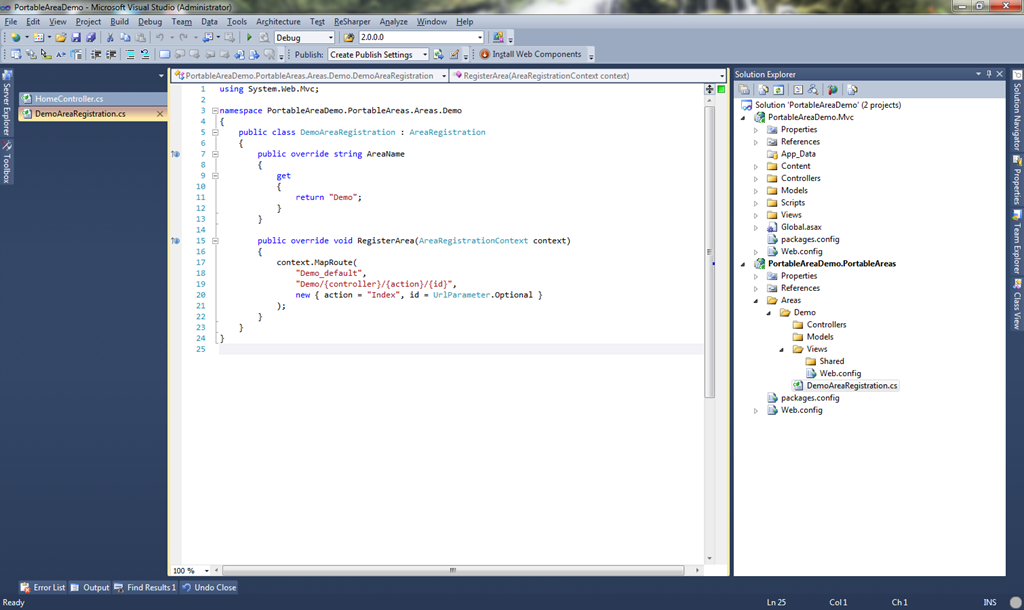
Task: Click the Redo arrow icon
Action: [x=184, y=37]
